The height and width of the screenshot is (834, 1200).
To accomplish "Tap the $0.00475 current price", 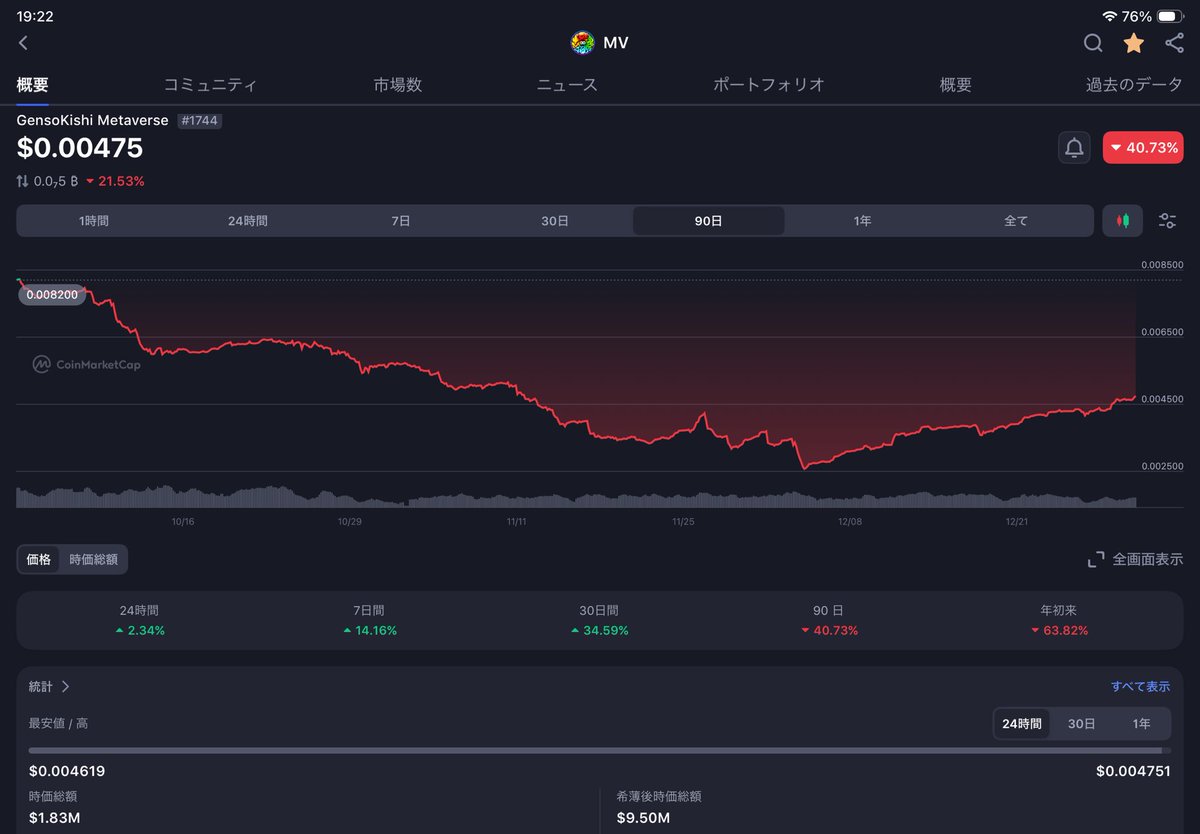I will click(80, 148).
